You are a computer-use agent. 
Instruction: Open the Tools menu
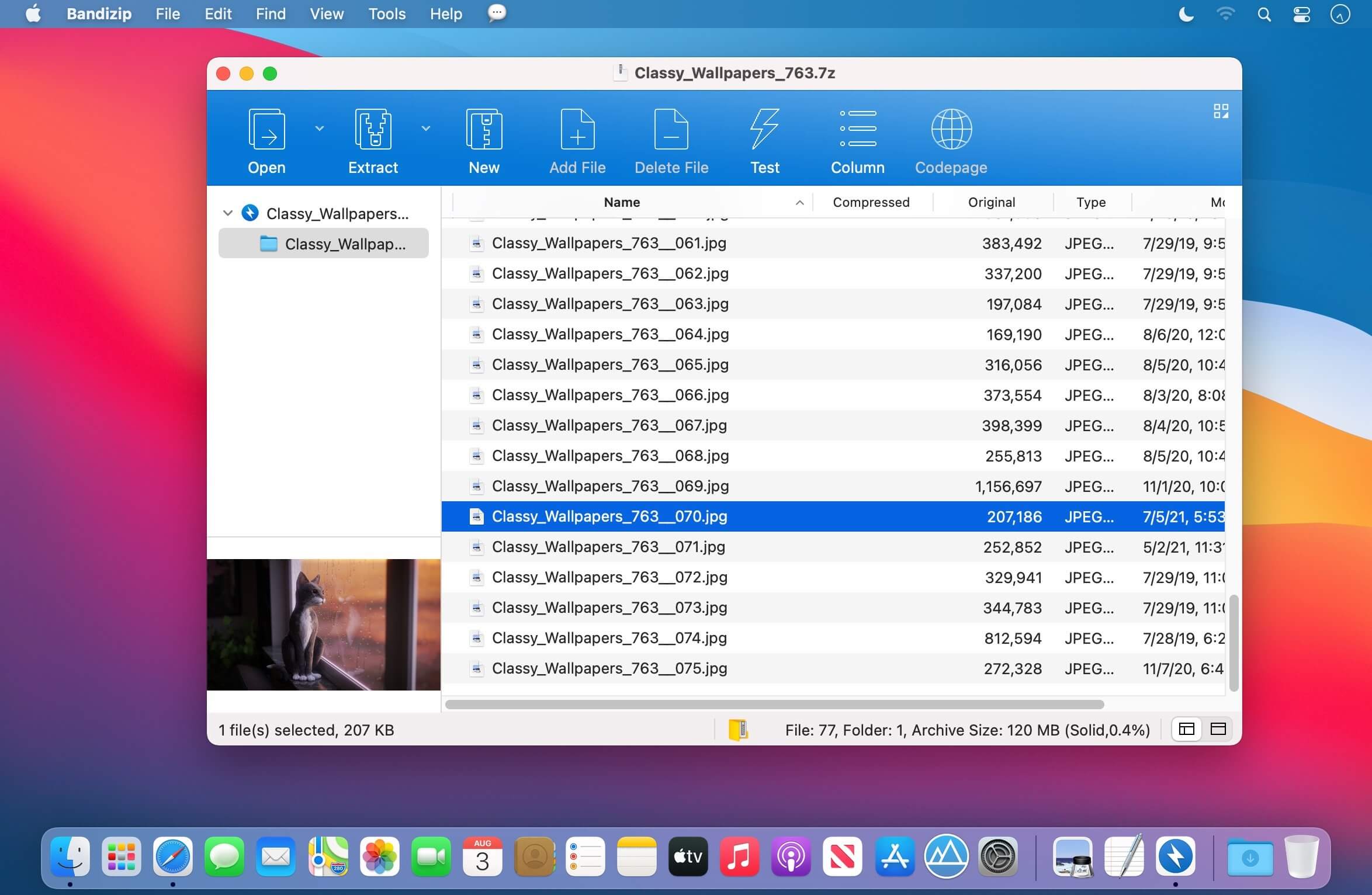(386, 14)
